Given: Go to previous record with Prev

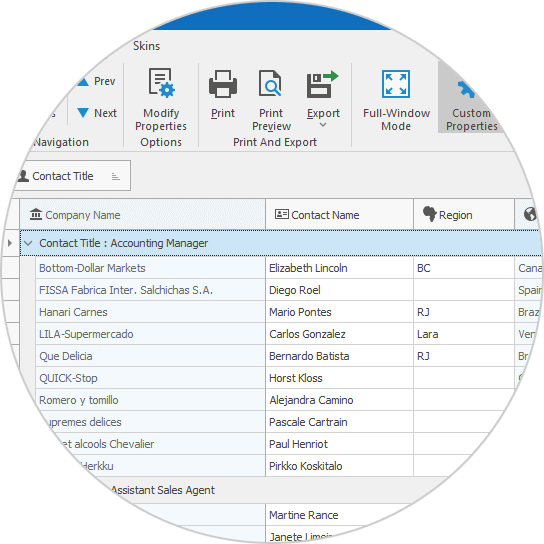Looking at the screenshot, I should 97,81.
